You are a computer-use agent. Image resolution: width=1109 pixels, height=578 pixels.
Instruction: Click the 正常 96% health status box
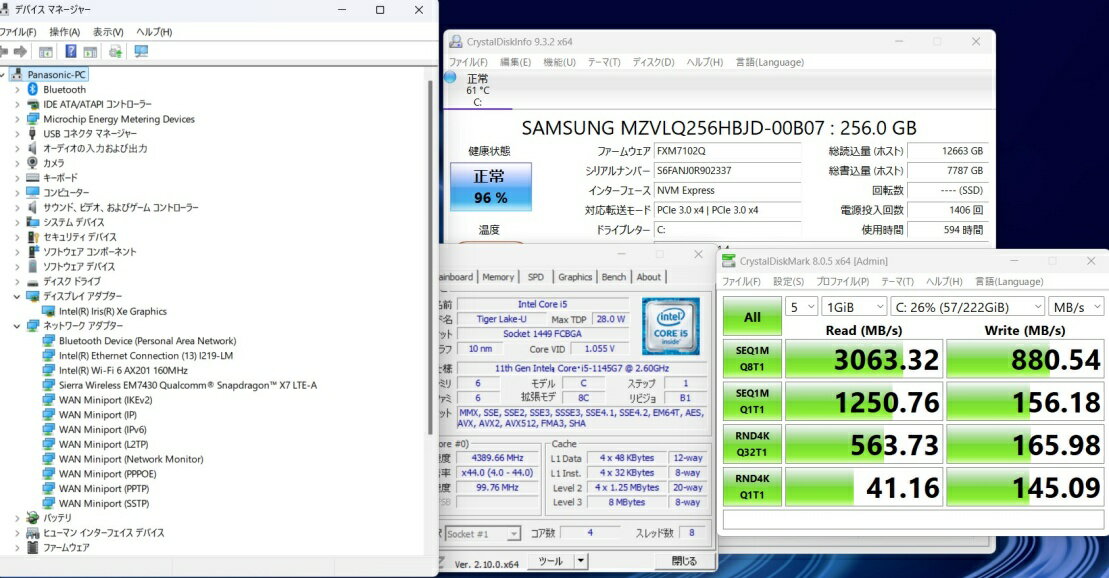(x=489, y=187)
